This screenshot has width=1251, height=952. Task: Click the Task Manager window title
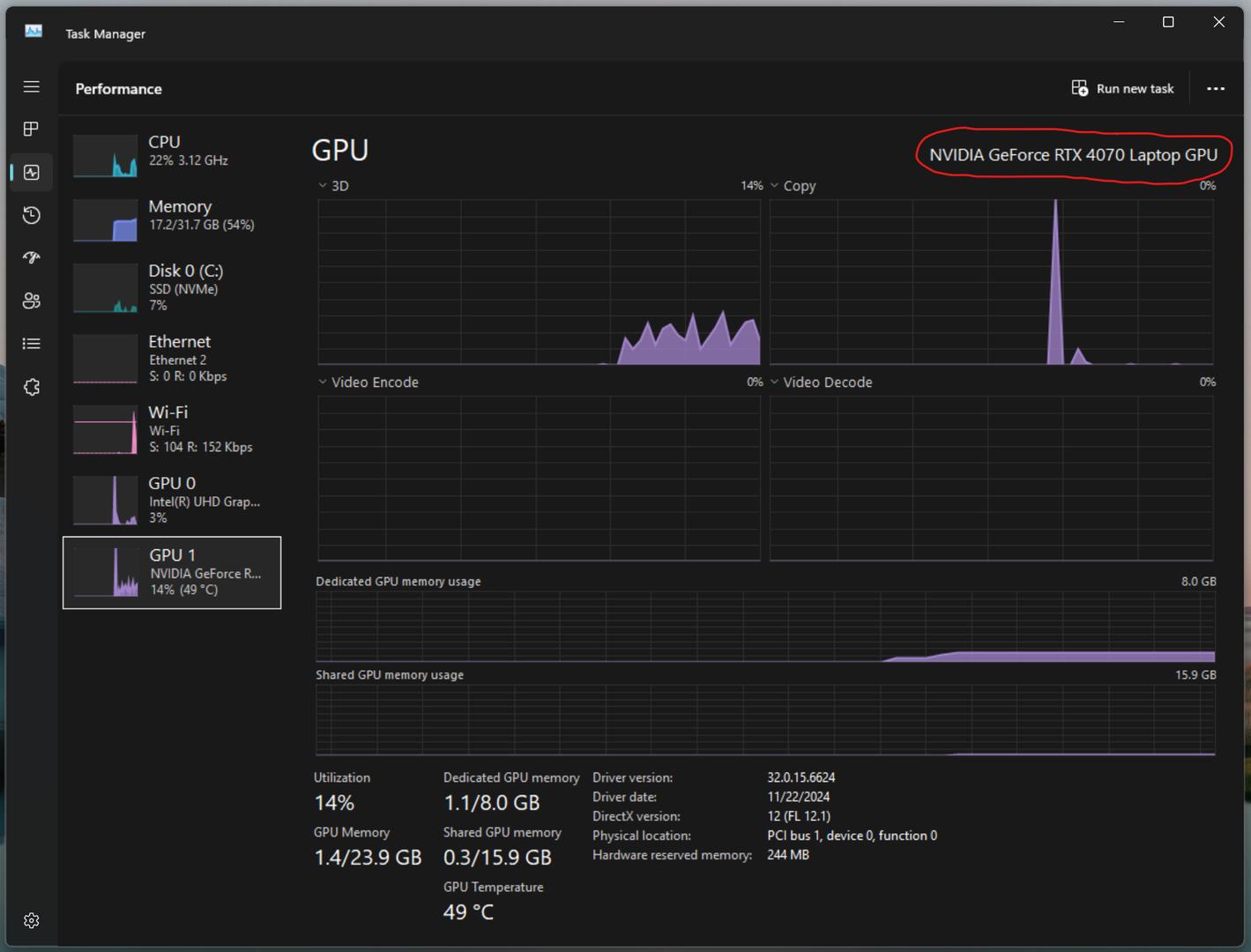point(105,33)
